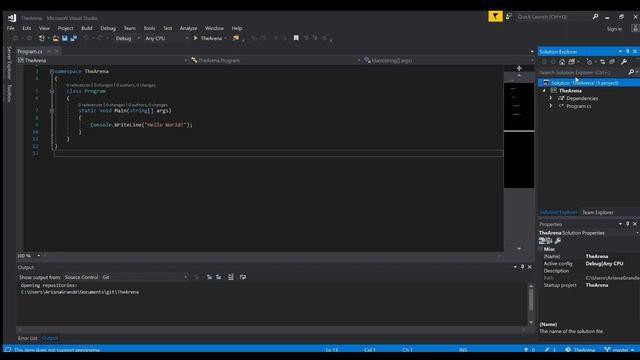This screenshot has width=640, height=360.
Task: Click the Switch Views icon in Solution Explorer
Action: click(571, 62)
